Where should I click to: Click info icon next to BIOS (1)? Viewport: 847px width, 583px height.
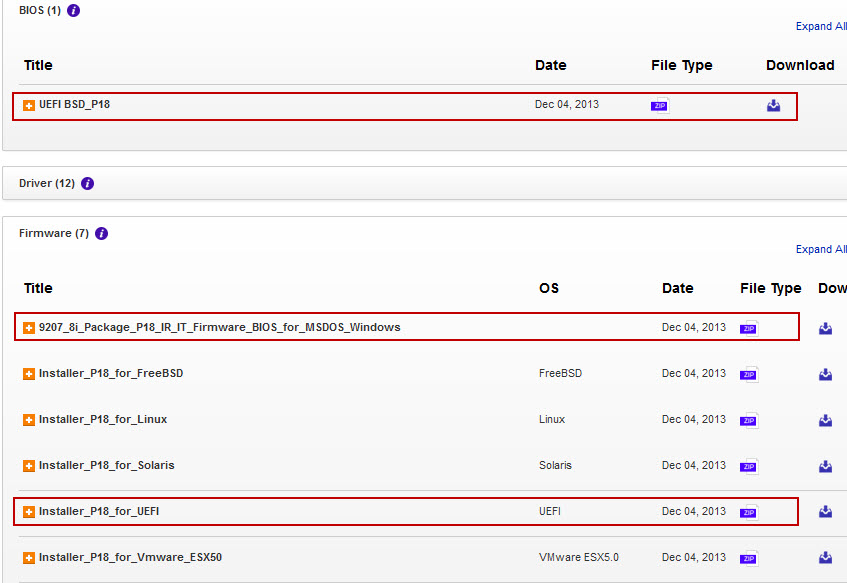73,11
